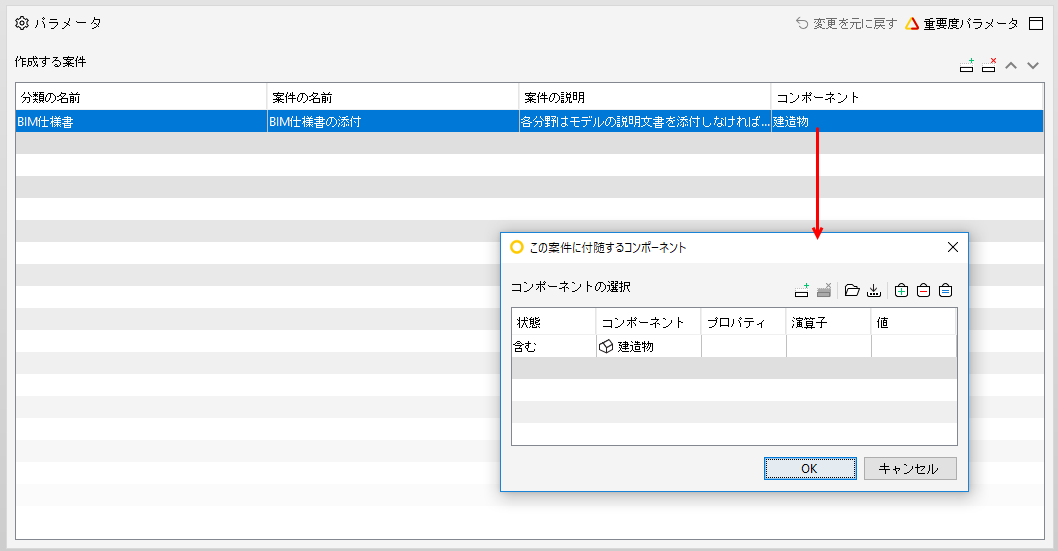Select the BIM仕様書の添付 issue name cell
The width and height of the screenshot is (1058, 551).
(393, 122)
